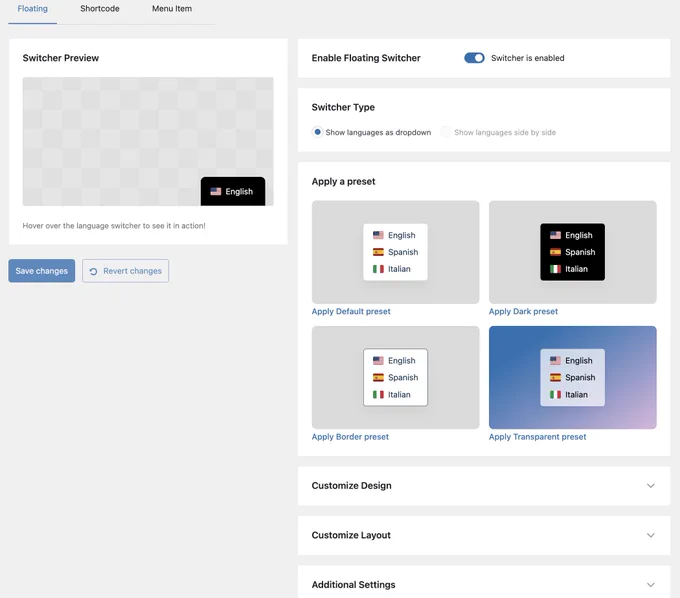680x598 pixels.
Task: Click the revert arrow icon
Action: [x=93, y=271]
